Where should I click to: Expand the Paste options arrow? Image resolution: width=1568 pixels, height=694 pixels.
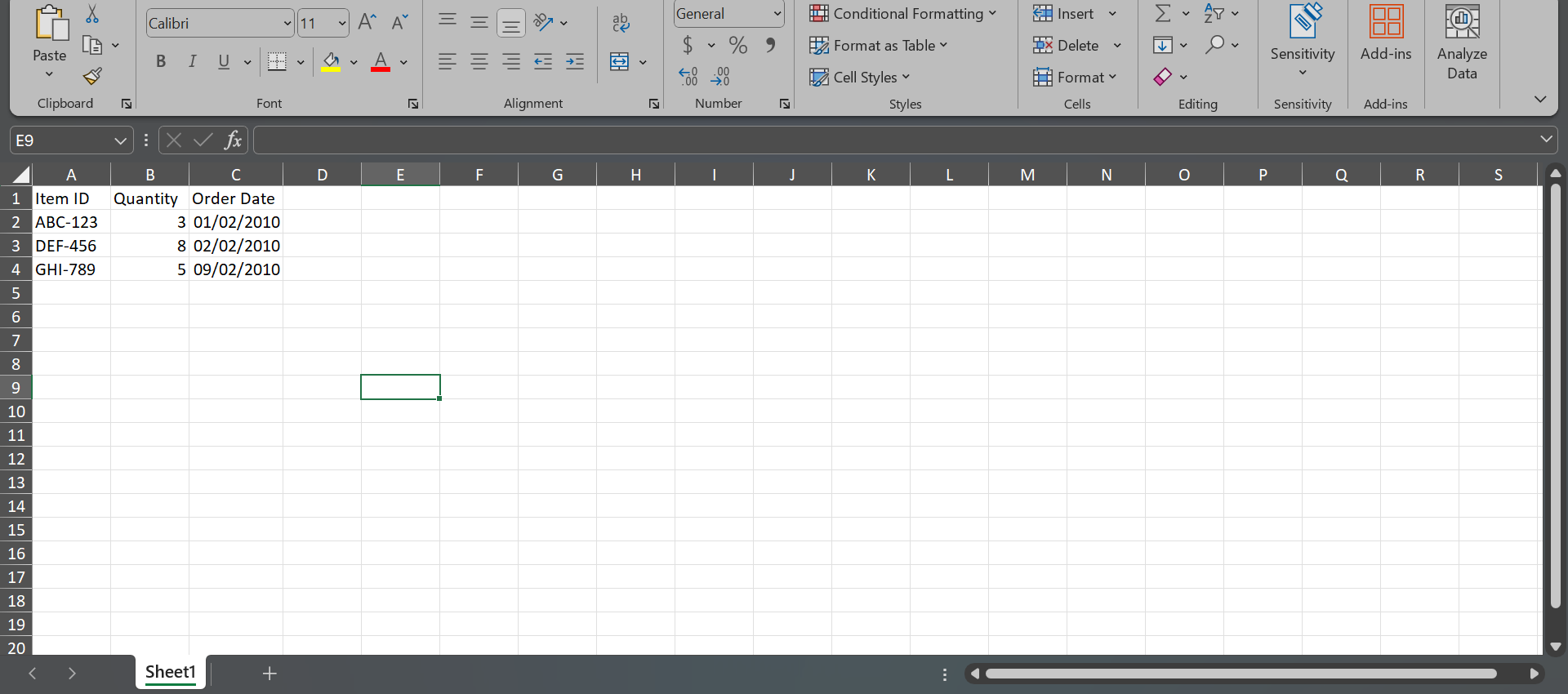click(49, 74)
